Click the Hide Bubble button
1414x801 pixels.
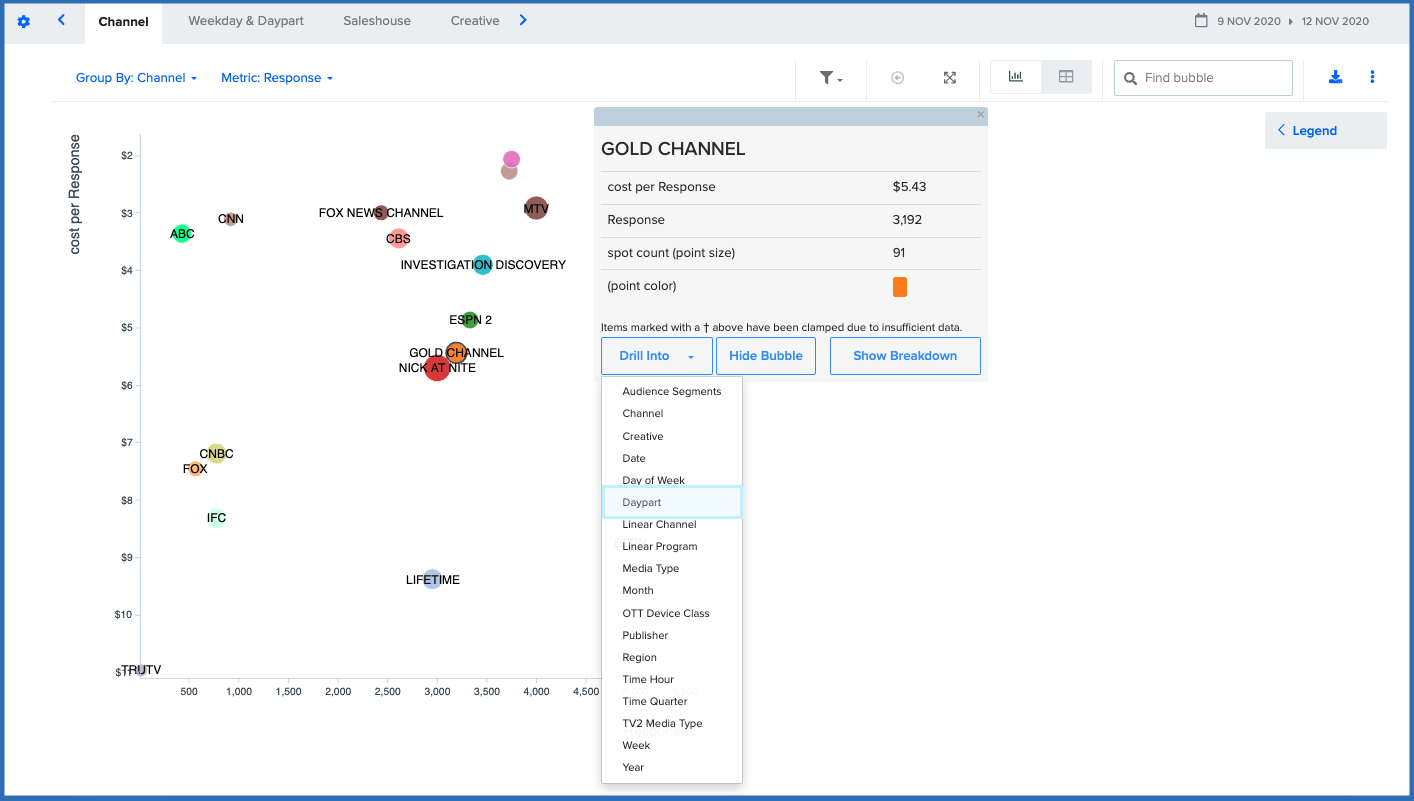pos(766,356)
